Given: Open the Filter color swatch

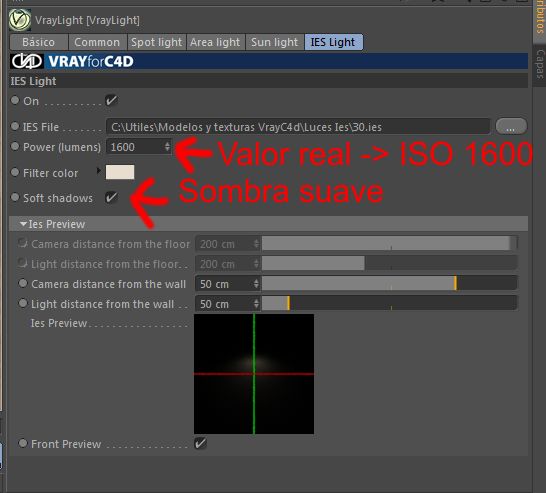Looking at the screenshot, I should (x=120, y=172).
